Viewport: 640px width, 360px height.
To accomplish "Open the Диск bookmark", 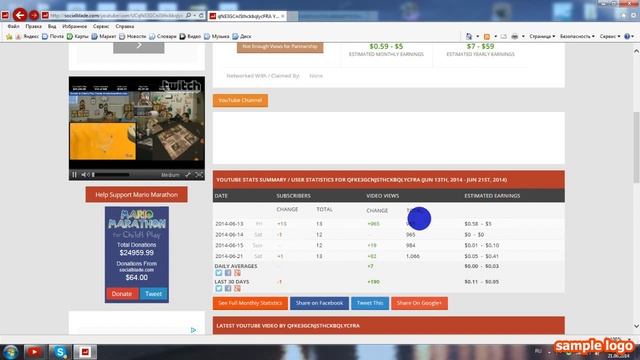I will pos(242,36).
